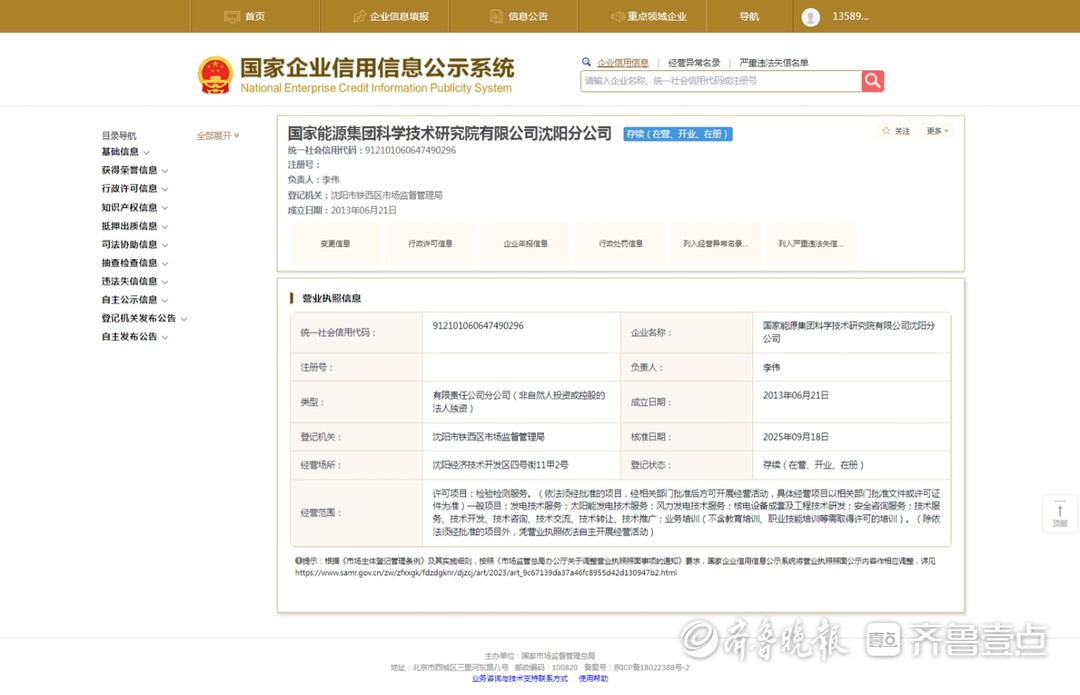Click the company name heading text
This screenshot has width=1080, height=695.
pyautogui.click(x=449, y=134)
